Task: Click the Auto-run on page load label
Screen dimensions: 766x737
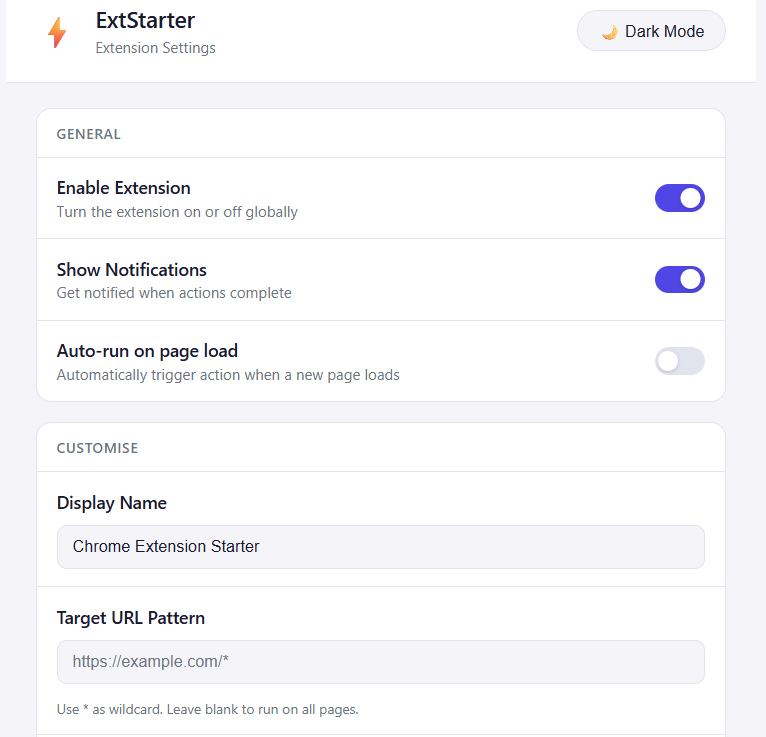Action: pyautogui.click(x=147, y=351)
